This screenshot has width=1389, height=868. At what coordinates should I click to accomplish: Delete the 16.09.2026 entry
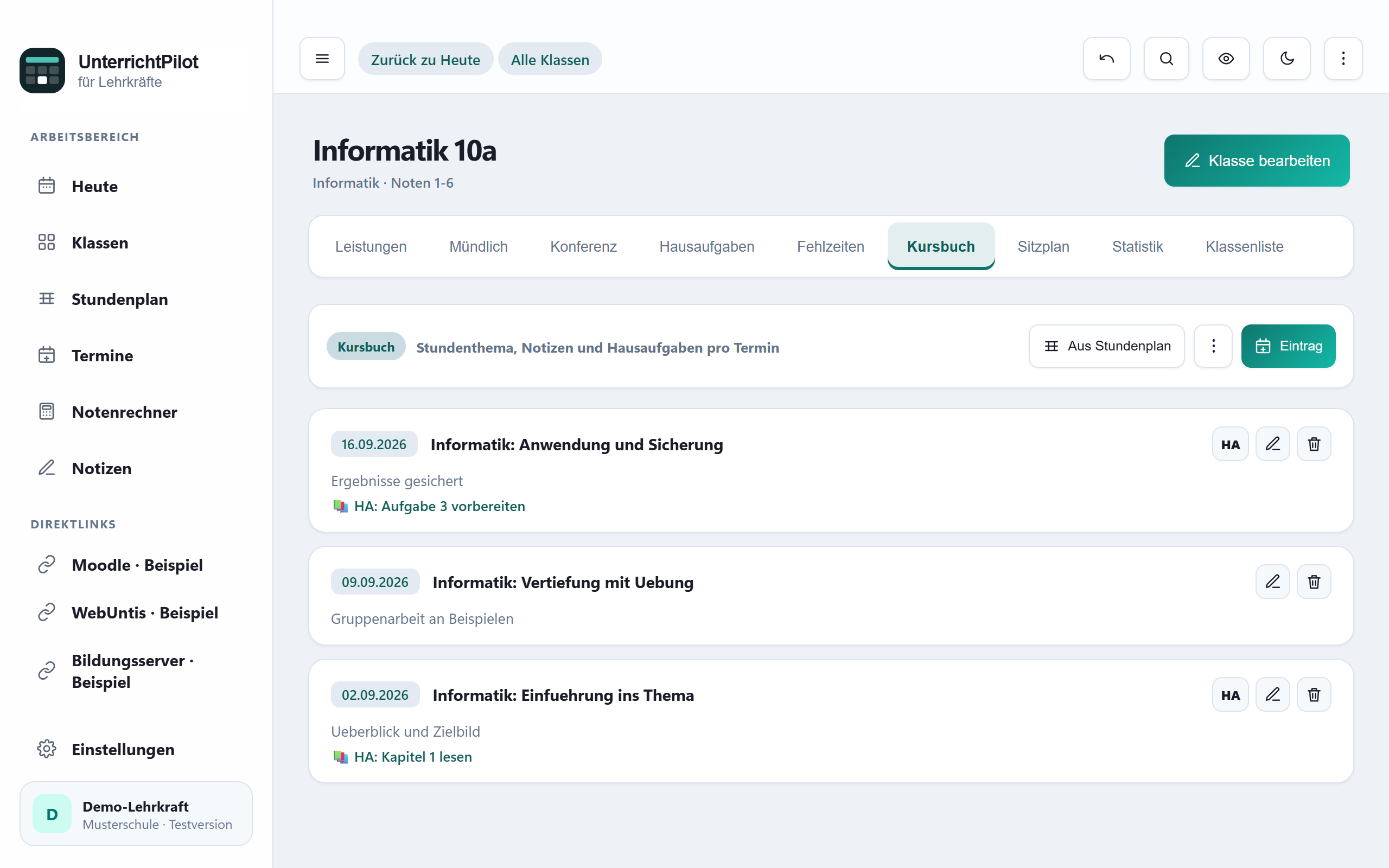pyautogui.click(x=1314, y=444)
